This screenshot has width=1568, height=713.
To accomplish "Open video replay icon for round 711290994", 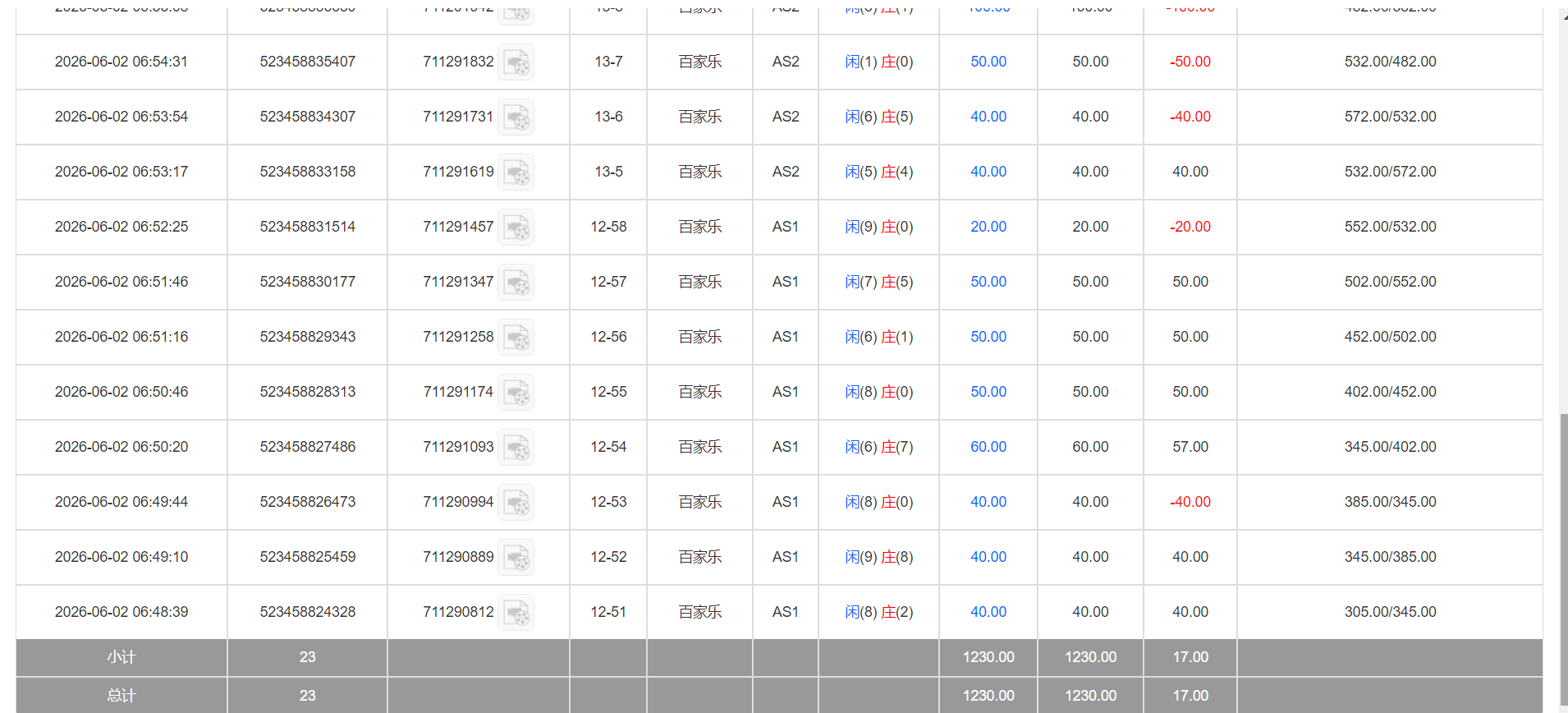I will 516,503.
